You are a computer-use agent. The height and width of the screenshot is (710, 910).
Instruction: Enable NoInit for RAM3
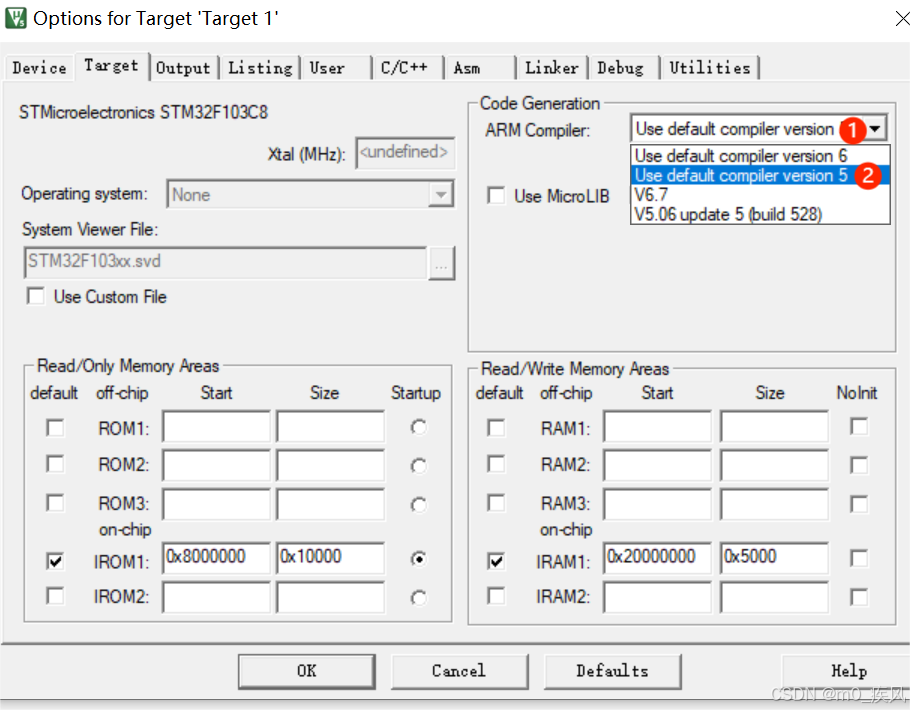[x=859, y=504]
